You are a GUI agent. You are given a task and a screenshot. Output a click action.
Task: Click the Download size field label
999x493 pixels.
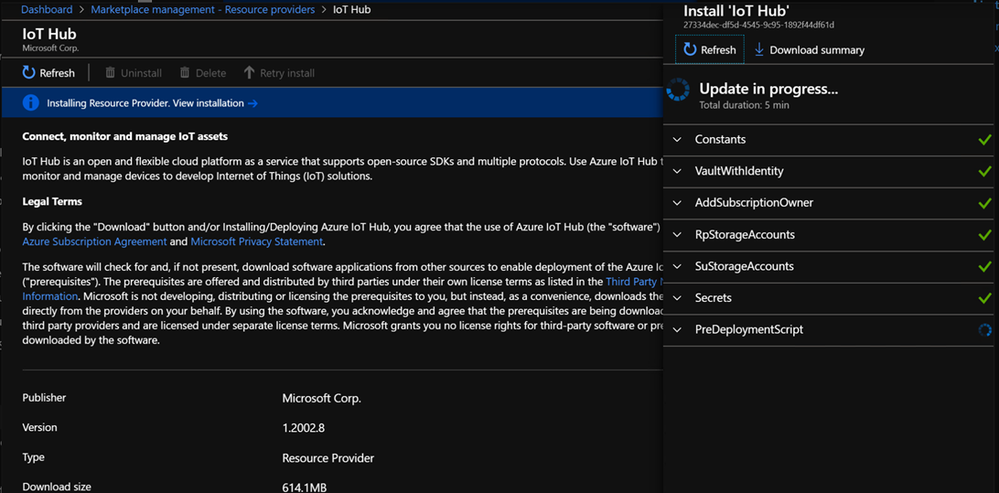(57, 487)
